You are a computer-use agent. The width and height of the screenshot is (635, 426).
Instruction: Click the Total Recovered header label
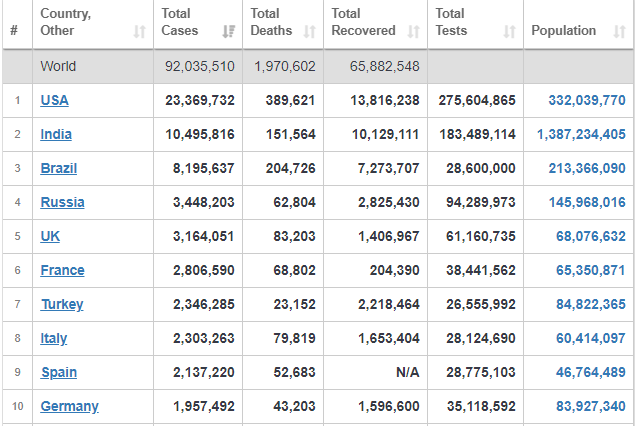[x=363, y=22]
